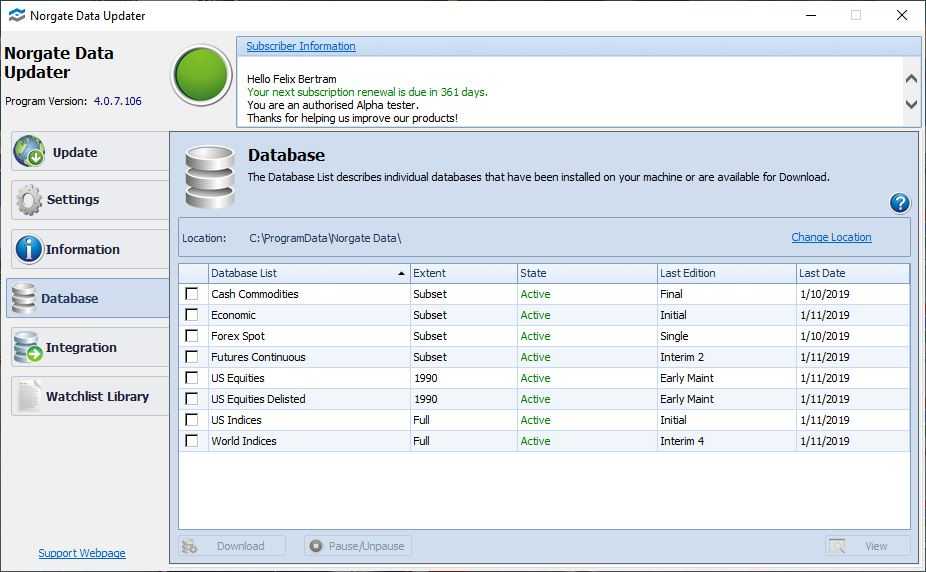Select the World Indices checkbox
This screenshot has height=572, width=926.
192,441
